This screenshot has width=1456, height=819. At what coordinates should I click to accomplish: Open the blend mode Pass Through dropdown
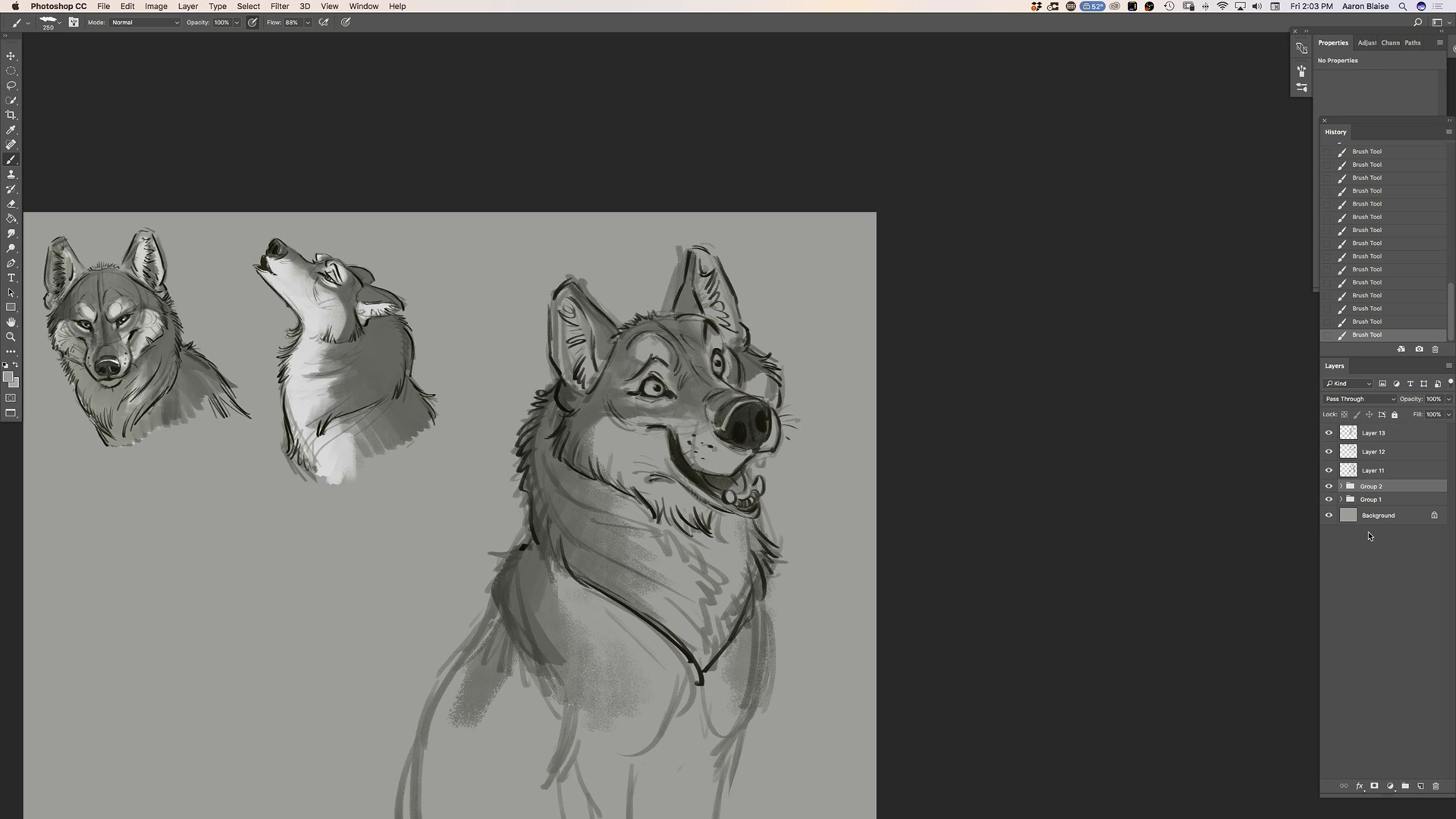pyautogui.click(x=1360, y=399)
